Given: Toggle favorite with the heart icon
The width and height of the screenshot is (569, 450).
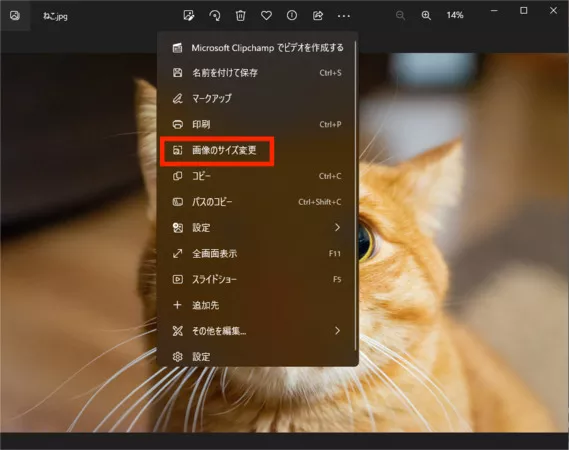Looking at the screenshot, I should pos(266,16).
